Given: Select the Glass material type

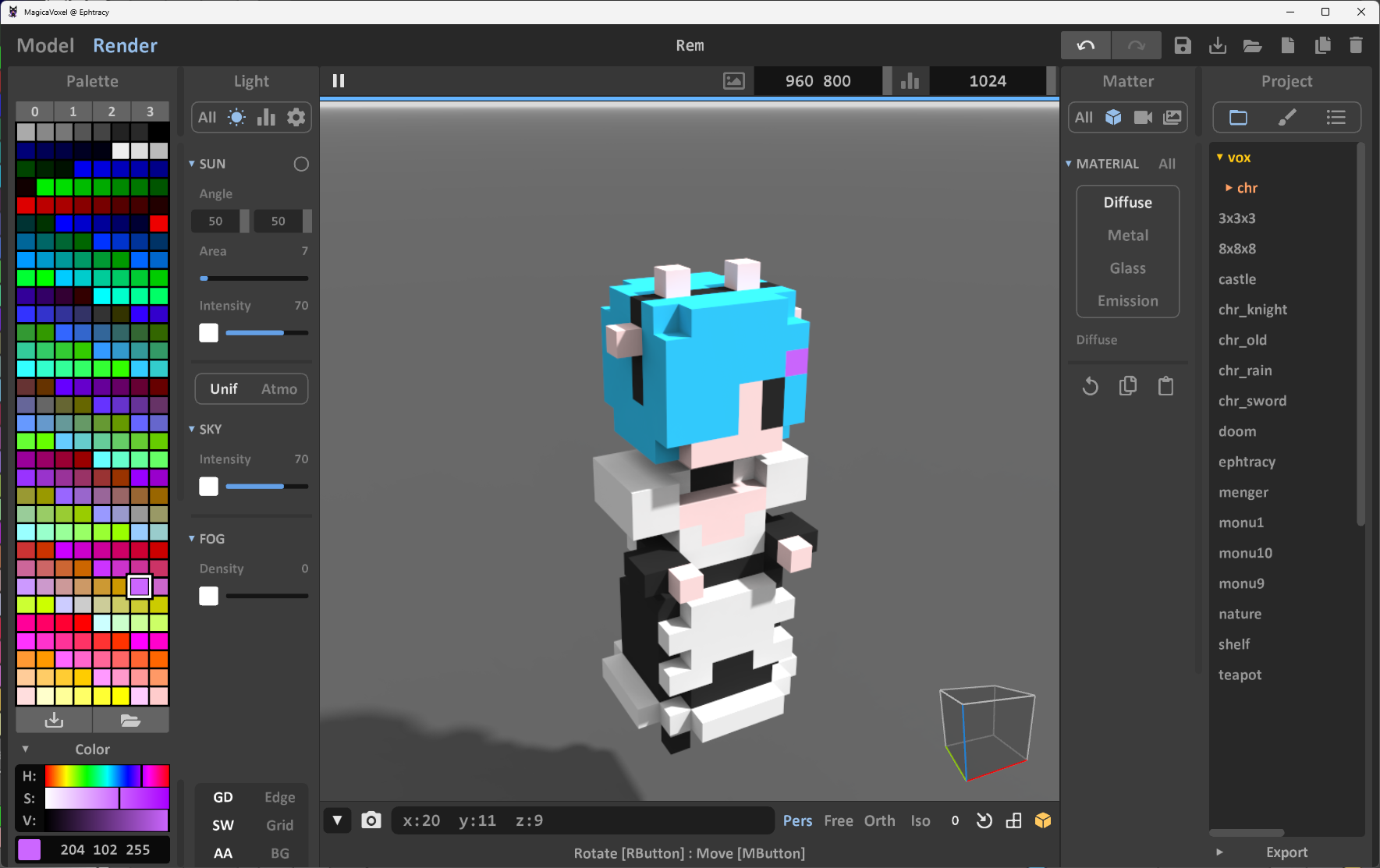Looking at the screenshot, I should [x=1128, y=267].
